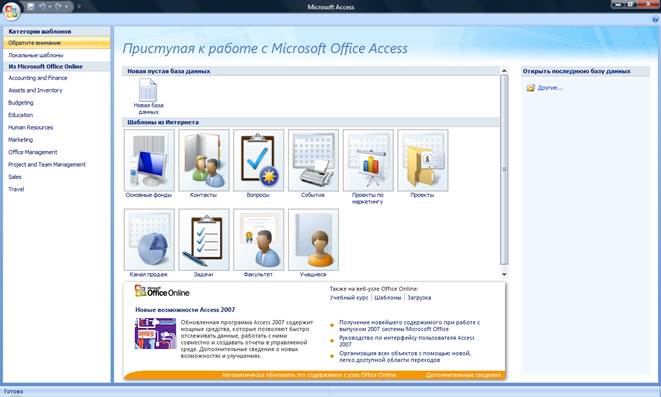Viewport: 661px width, 397px height.
Task: Click the Новая пустая база данных header
Action: coord(169,71)
